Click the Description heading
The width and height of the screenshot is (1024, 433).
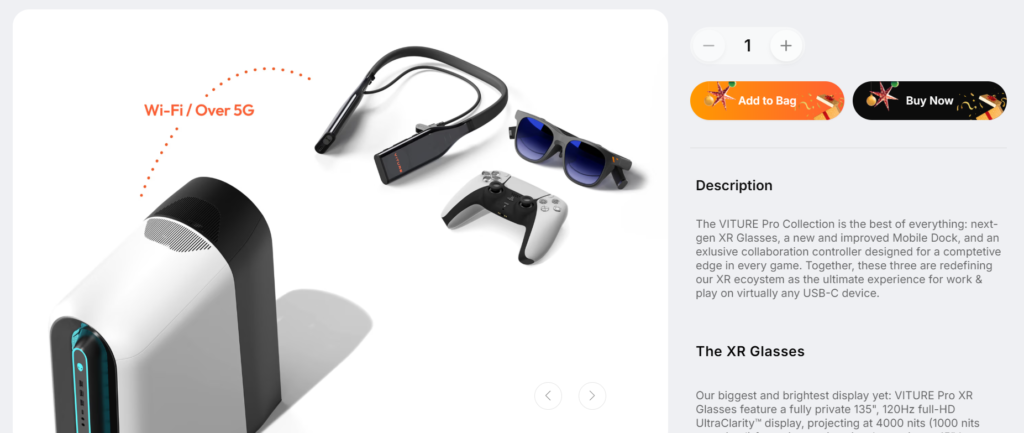coord(734,185)
